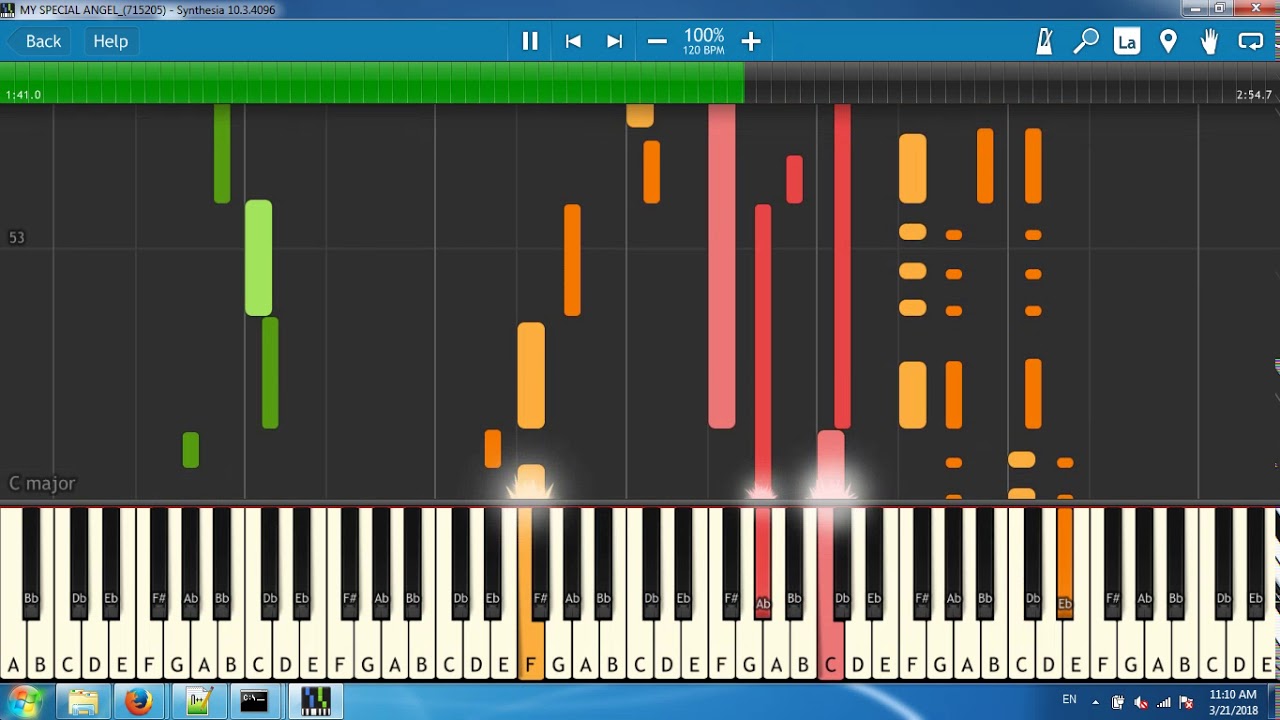Switch to the Command Prompt taskbar window

click(254, 702)
